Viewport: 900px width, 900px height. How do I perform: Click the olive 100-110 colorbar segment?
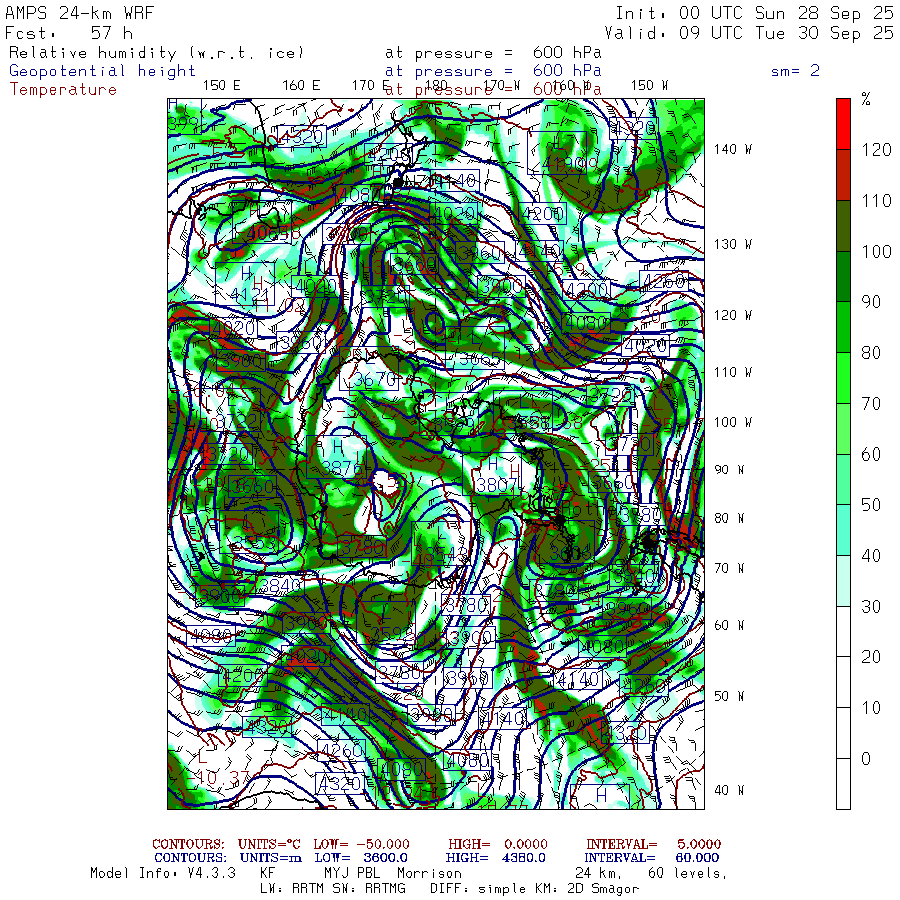[x=843, y=226]
